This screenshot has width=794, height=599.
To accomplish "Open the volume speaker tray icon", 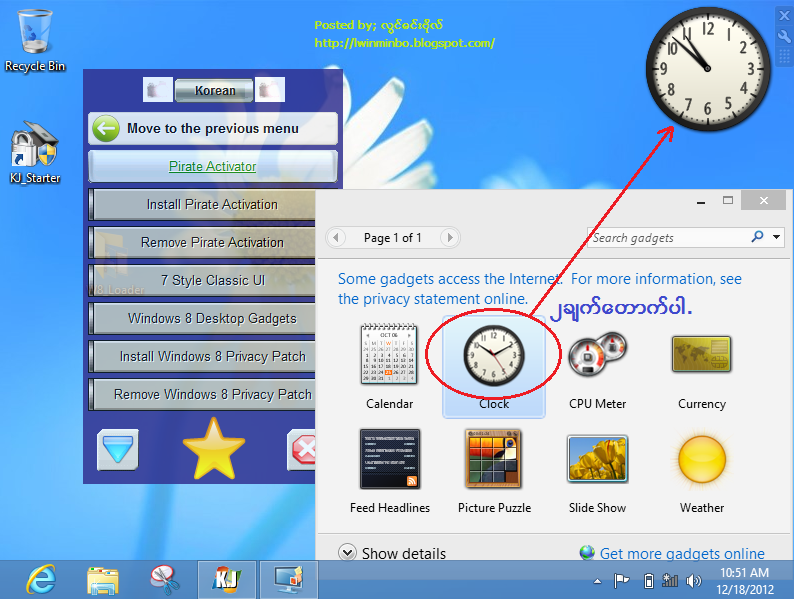I will tap(693, 581).
